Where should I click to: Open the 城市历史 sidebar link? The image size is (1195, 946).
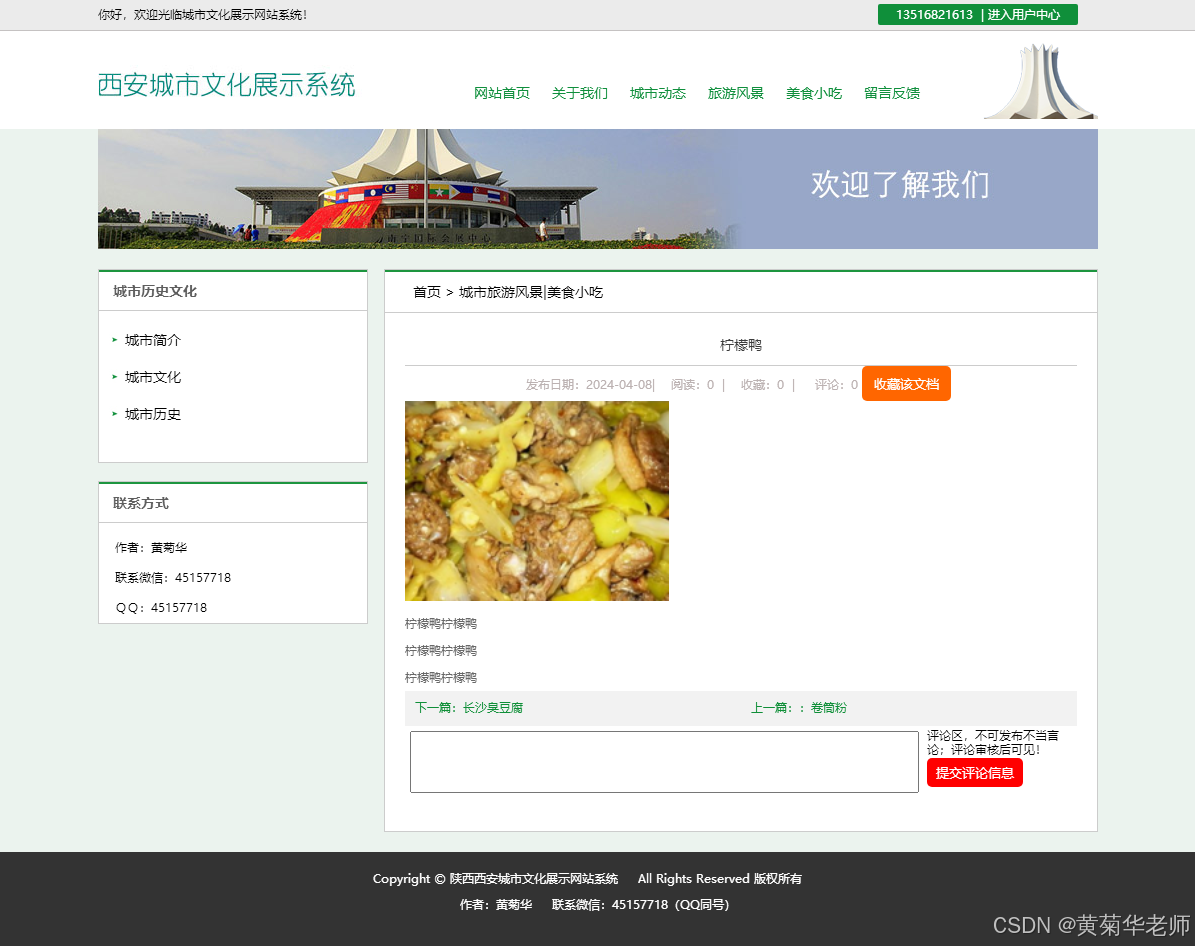[152, 414]
